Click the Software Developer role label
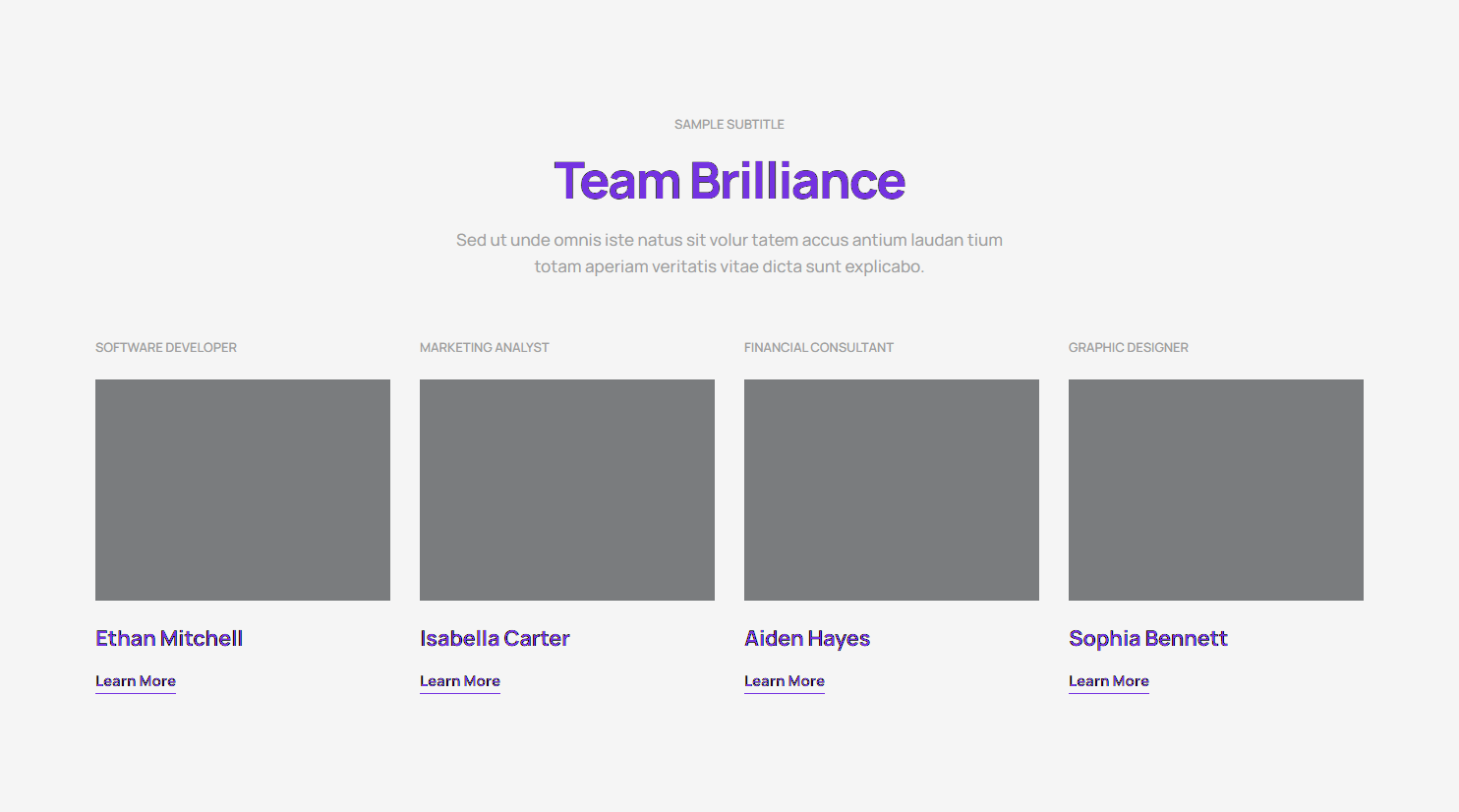 click(x=166, y=348)
